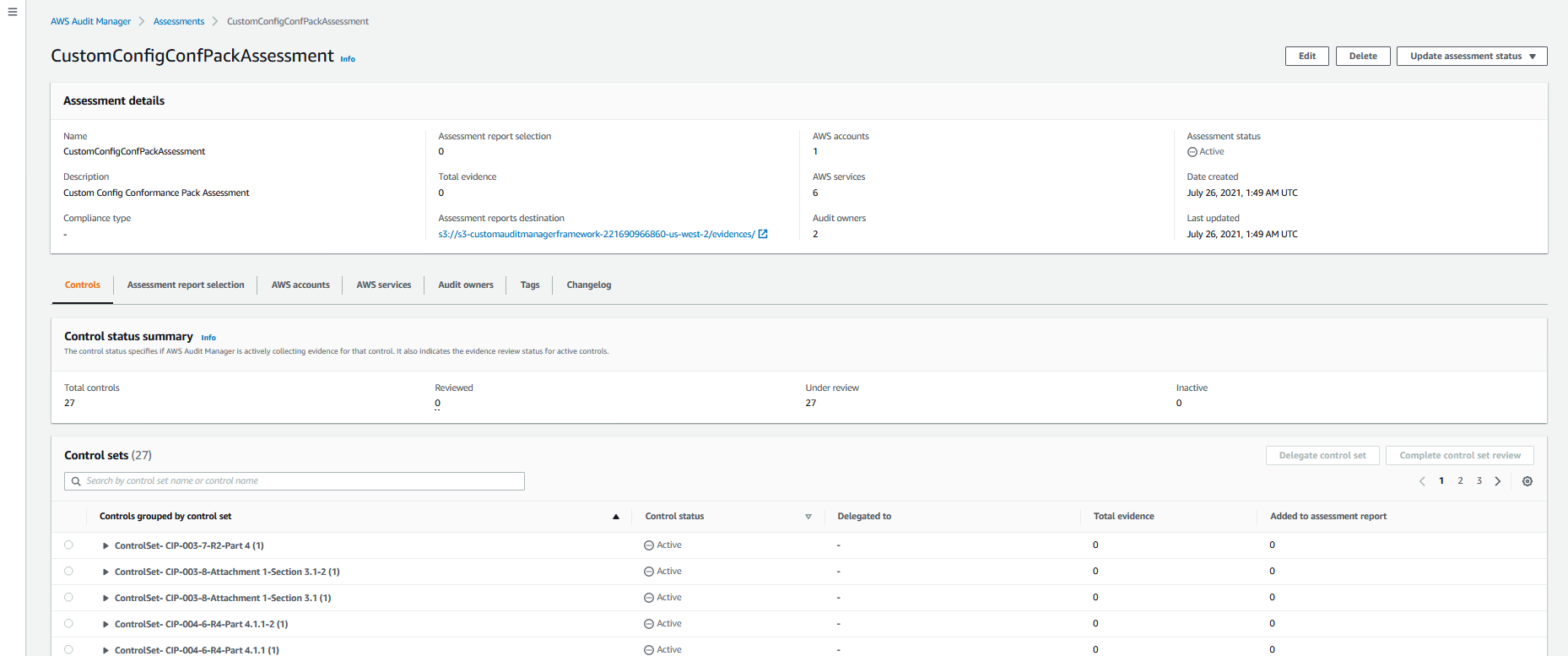Click Complete control set review button
1568x656 pixels.
tap(1460, 455)
